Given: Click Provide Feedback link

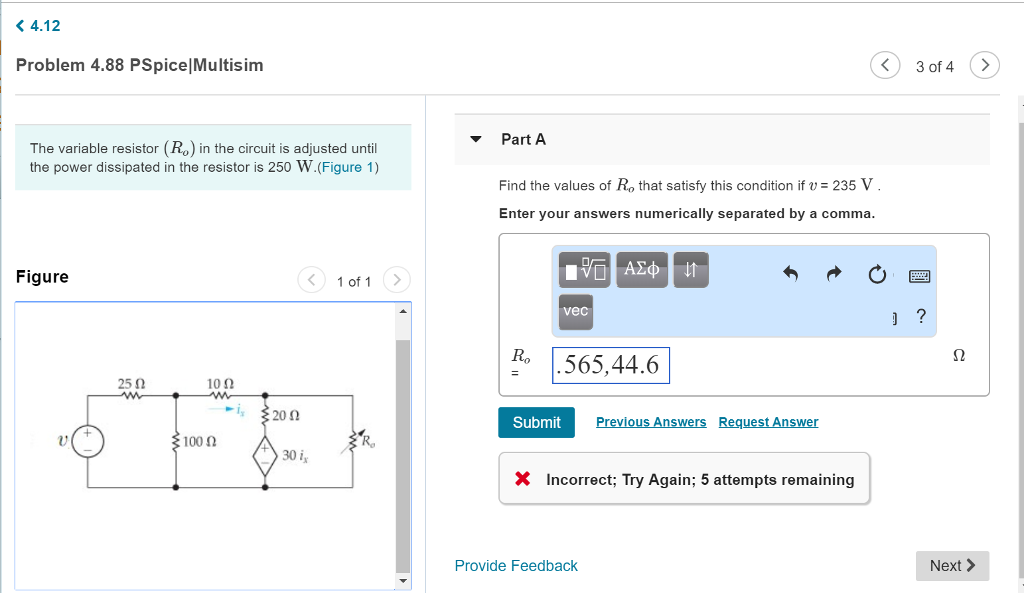Looking at the screenshot, I should click(516, 566).
